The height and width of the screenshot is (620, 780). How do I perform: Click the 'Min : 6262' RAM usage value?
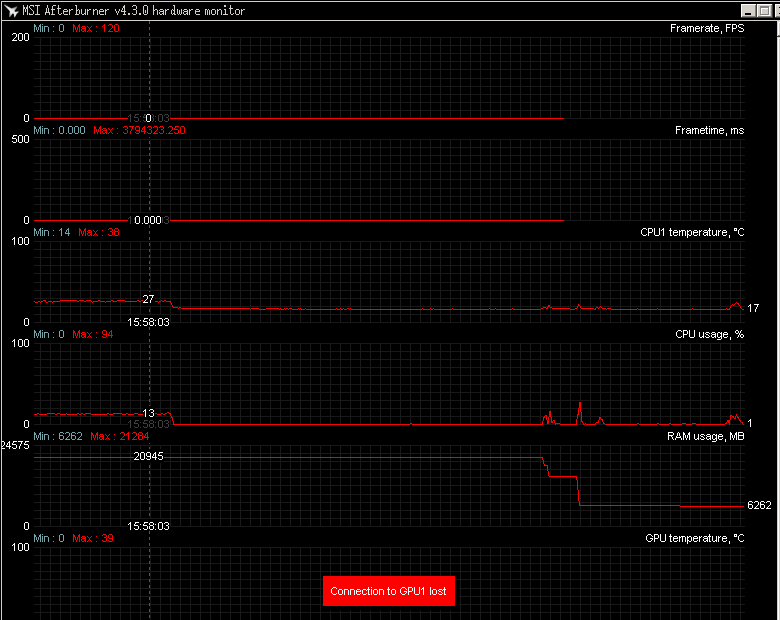click(58, 436)
